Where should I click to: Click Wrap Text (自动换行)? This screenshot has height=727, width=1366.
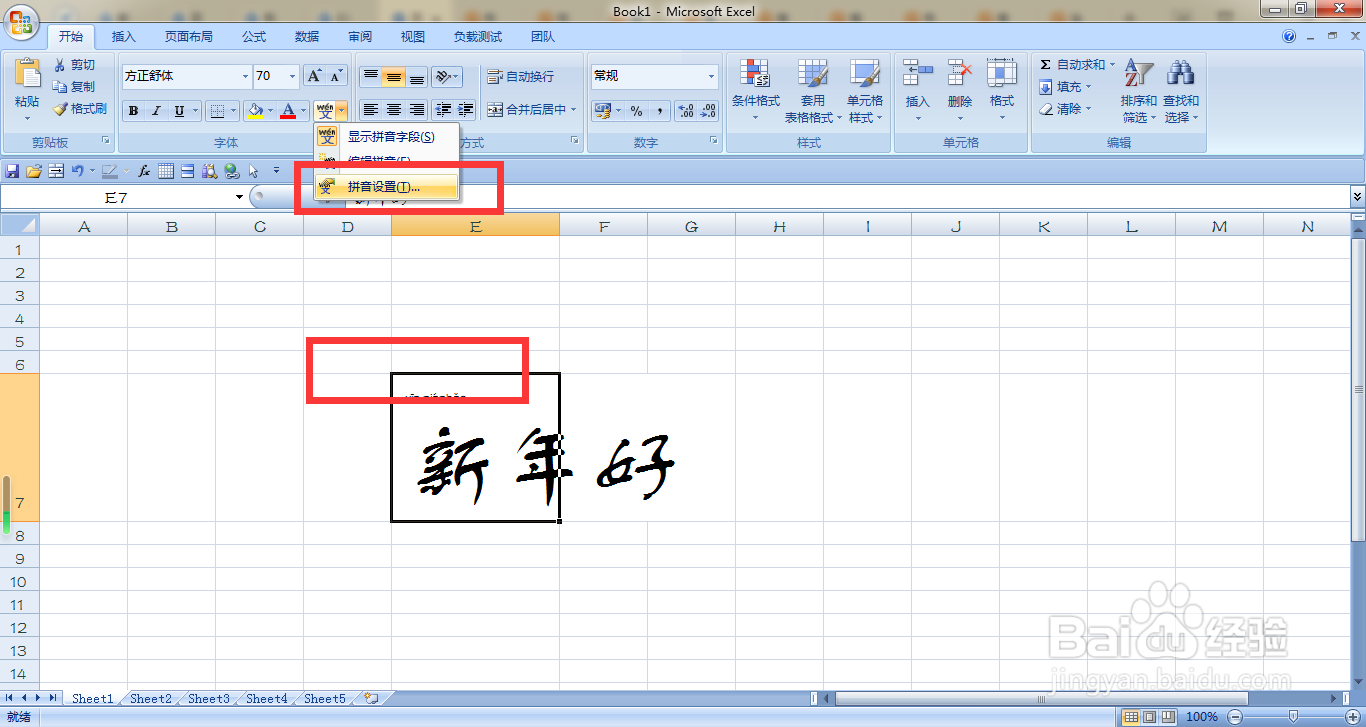point(520,77)
